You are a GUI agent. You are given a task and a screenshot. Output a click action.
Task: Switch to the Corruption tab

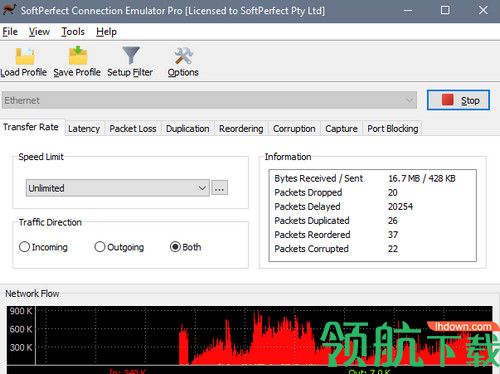[x=294, y=129]
